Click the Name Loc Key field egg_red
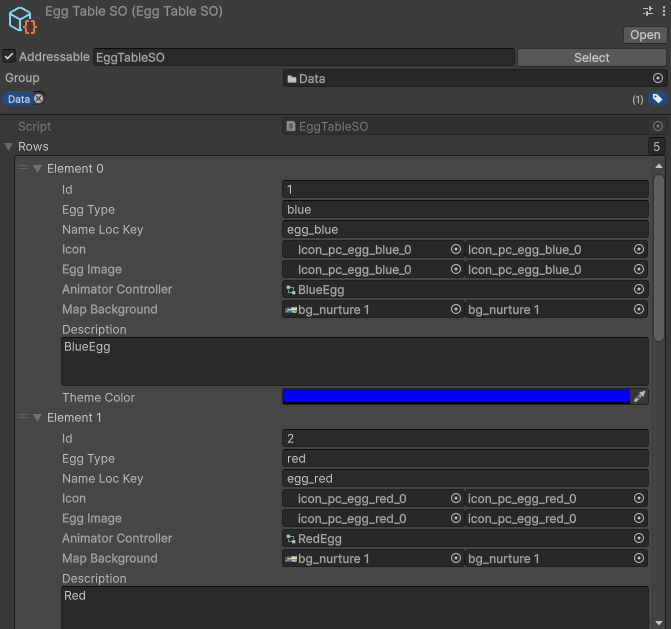671x629 pixels. [465, 478]
